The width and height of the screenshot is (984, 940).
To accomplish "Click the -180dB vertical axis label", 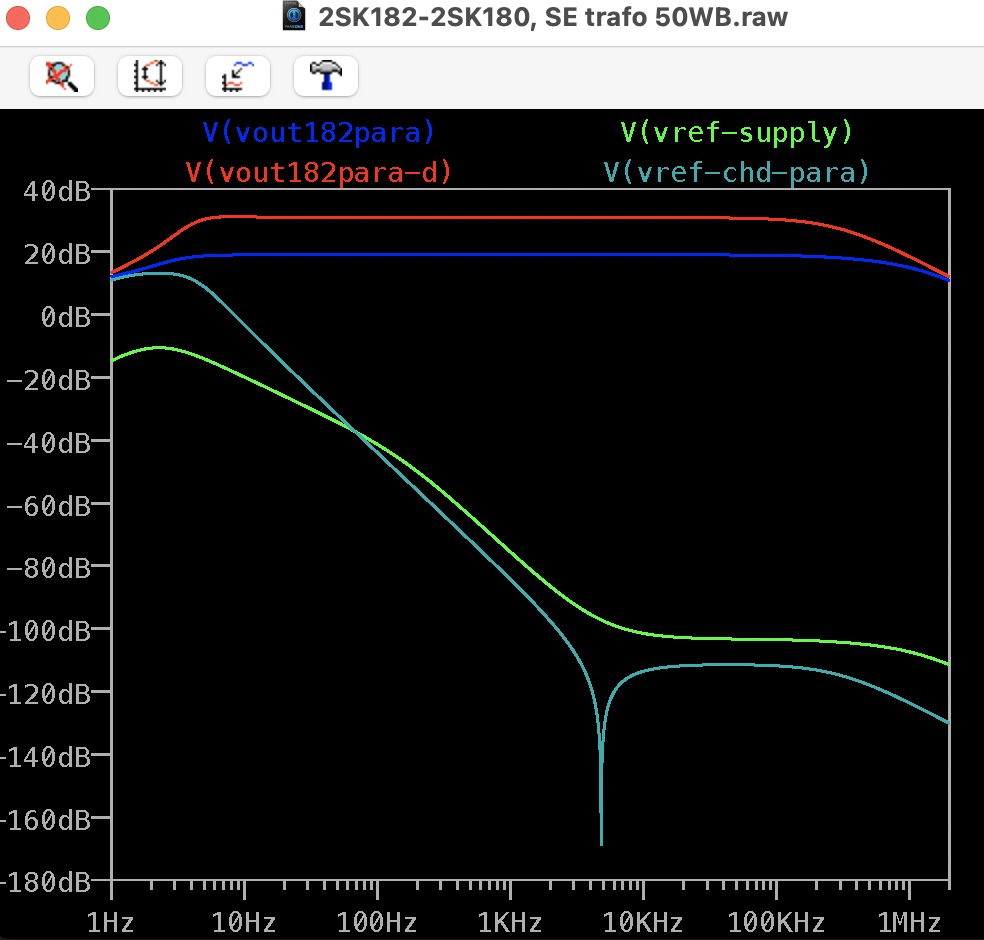I will click(x=46, y=882).
